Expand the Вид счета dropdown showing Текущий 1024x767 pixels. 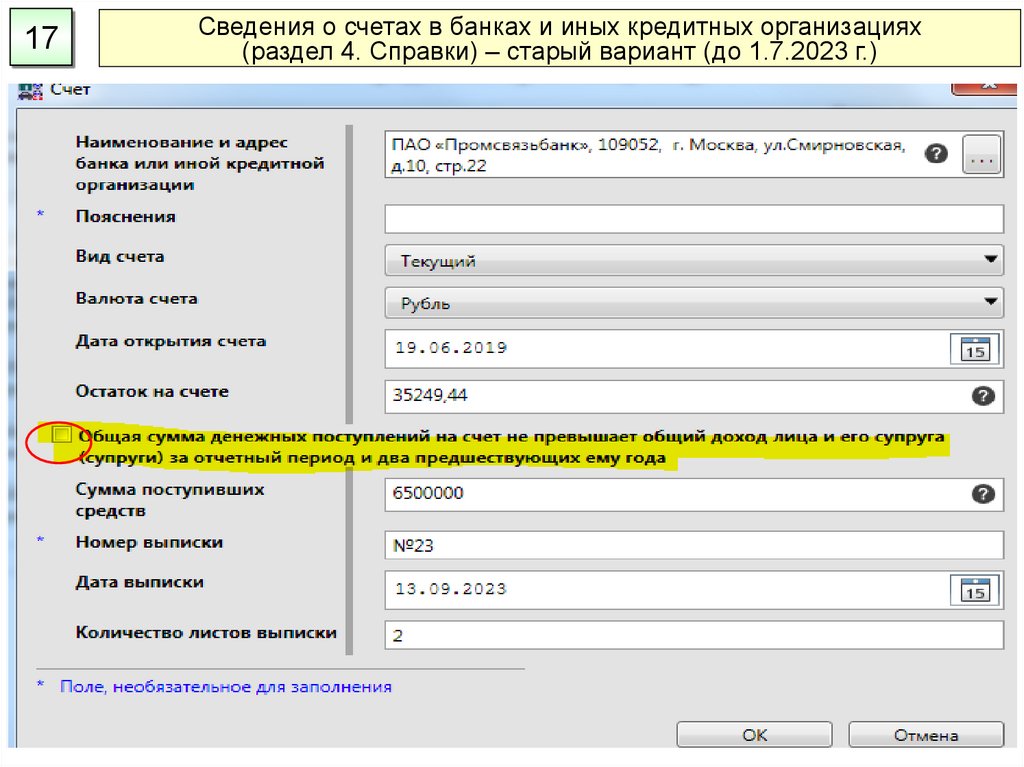coord(693,261)
